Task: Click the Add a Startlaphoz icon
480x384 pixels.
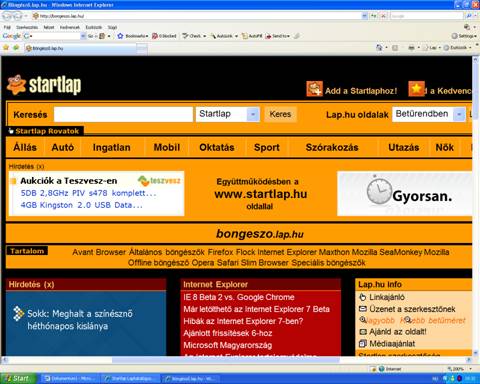Action: point(314,89)
